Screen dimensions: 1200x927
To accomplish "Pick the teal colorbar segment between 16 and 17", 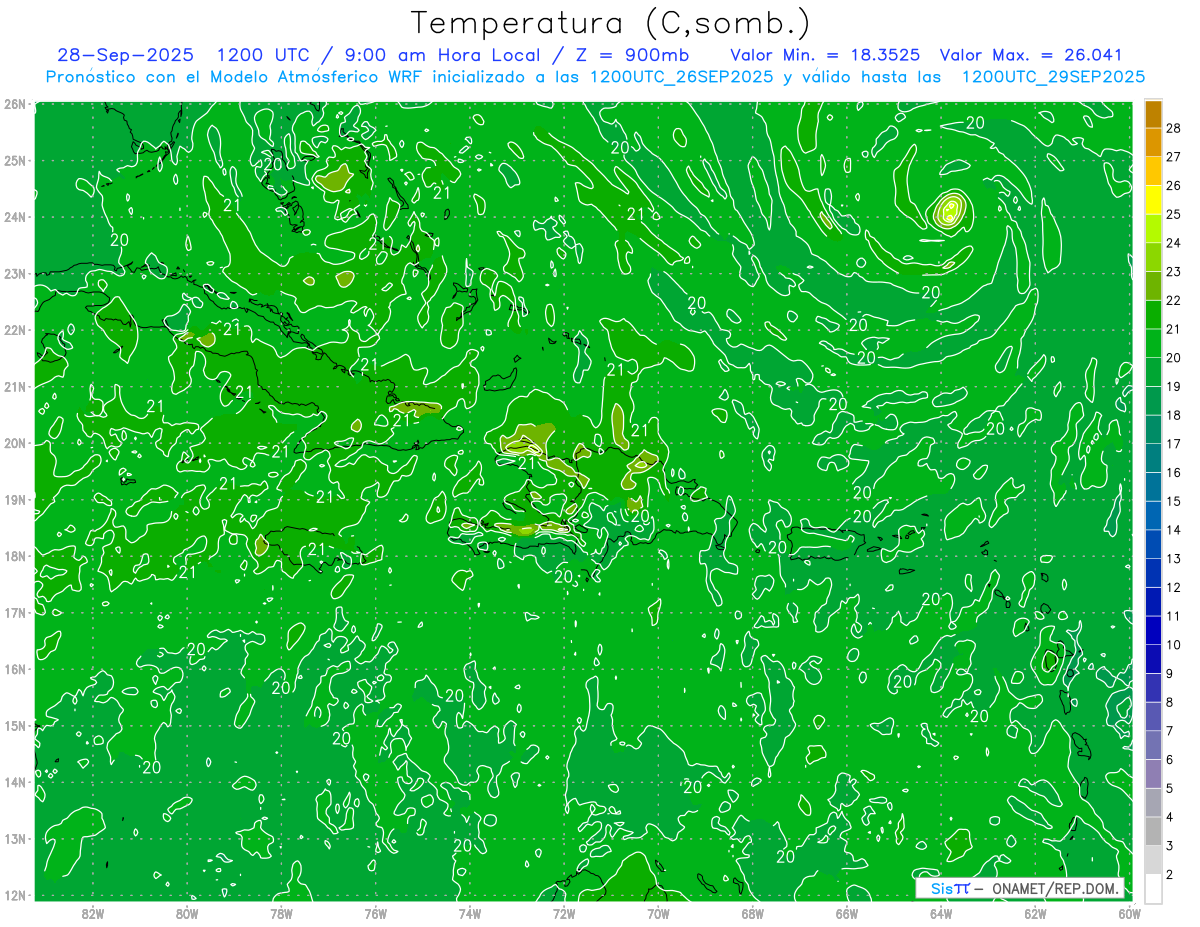I will 1153,459.
